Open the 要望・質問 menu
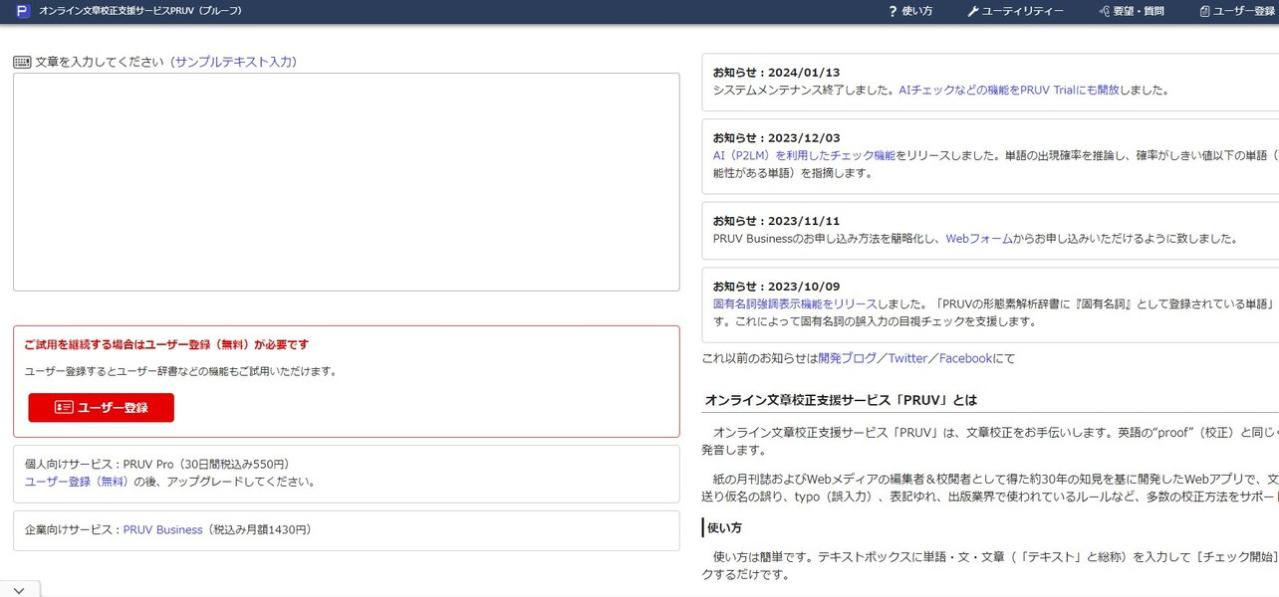This screenshot has width=1279, height=597. pyautogui.click(x=1131, y=11)
